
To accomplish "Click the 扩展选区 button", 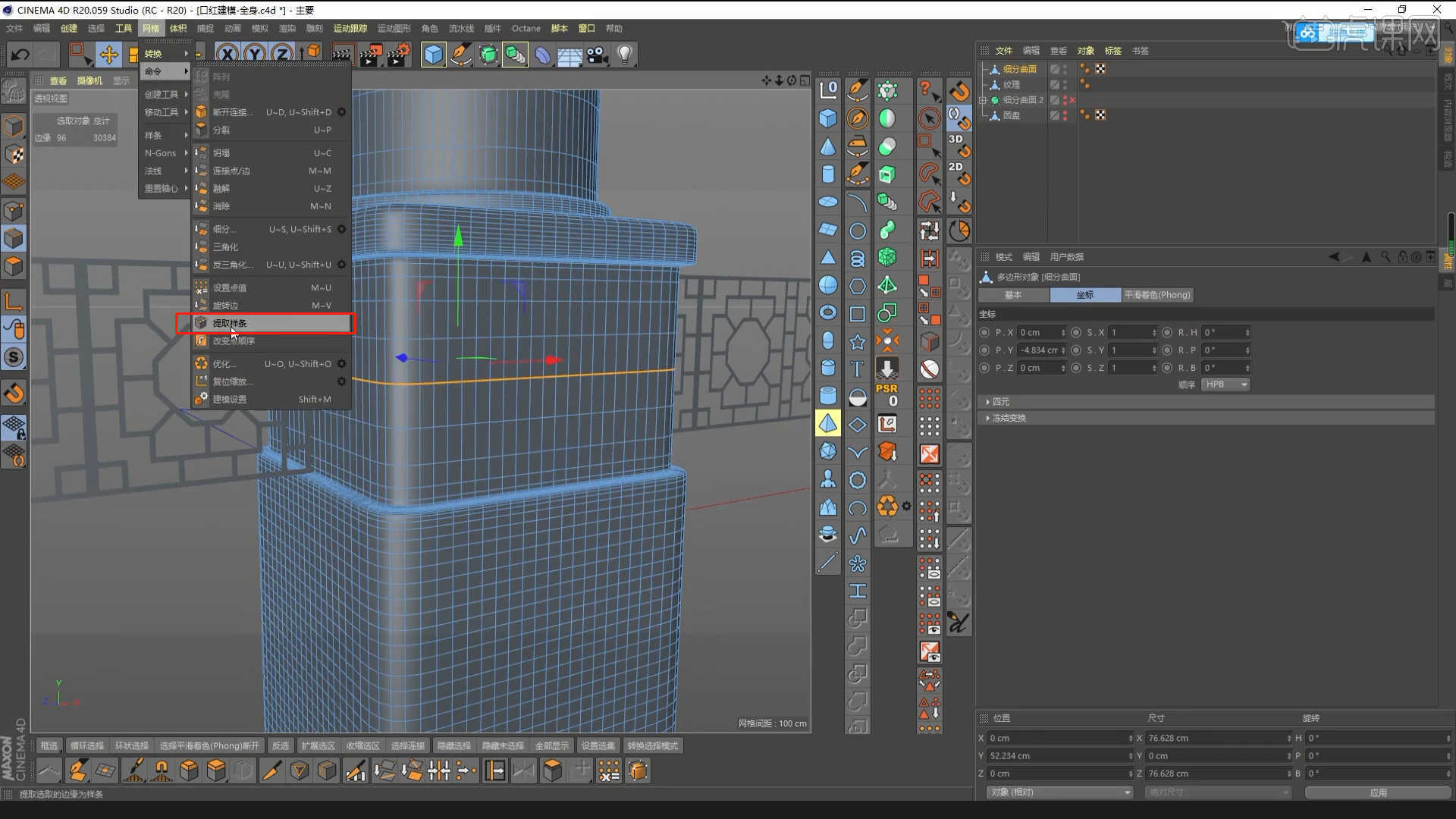I will click(x=318, y=746).
